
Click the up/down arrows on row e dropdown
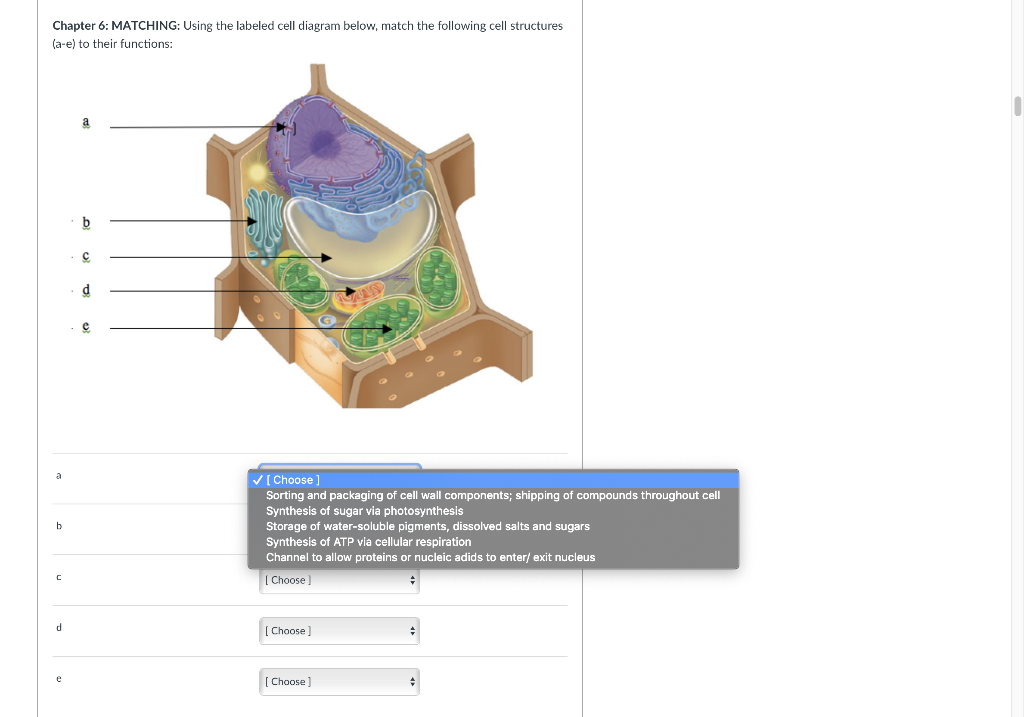410,681
